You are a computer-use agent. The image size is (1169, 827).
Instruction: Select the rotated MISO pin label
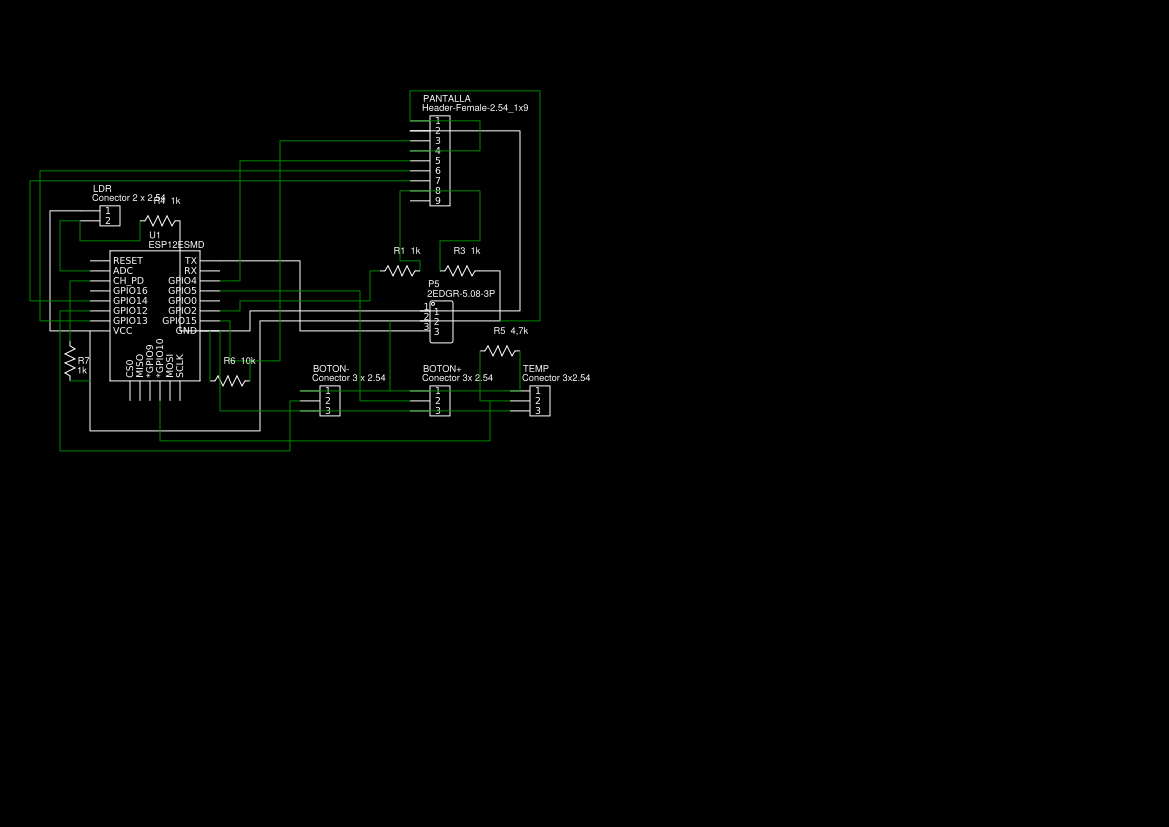[139, 365]
